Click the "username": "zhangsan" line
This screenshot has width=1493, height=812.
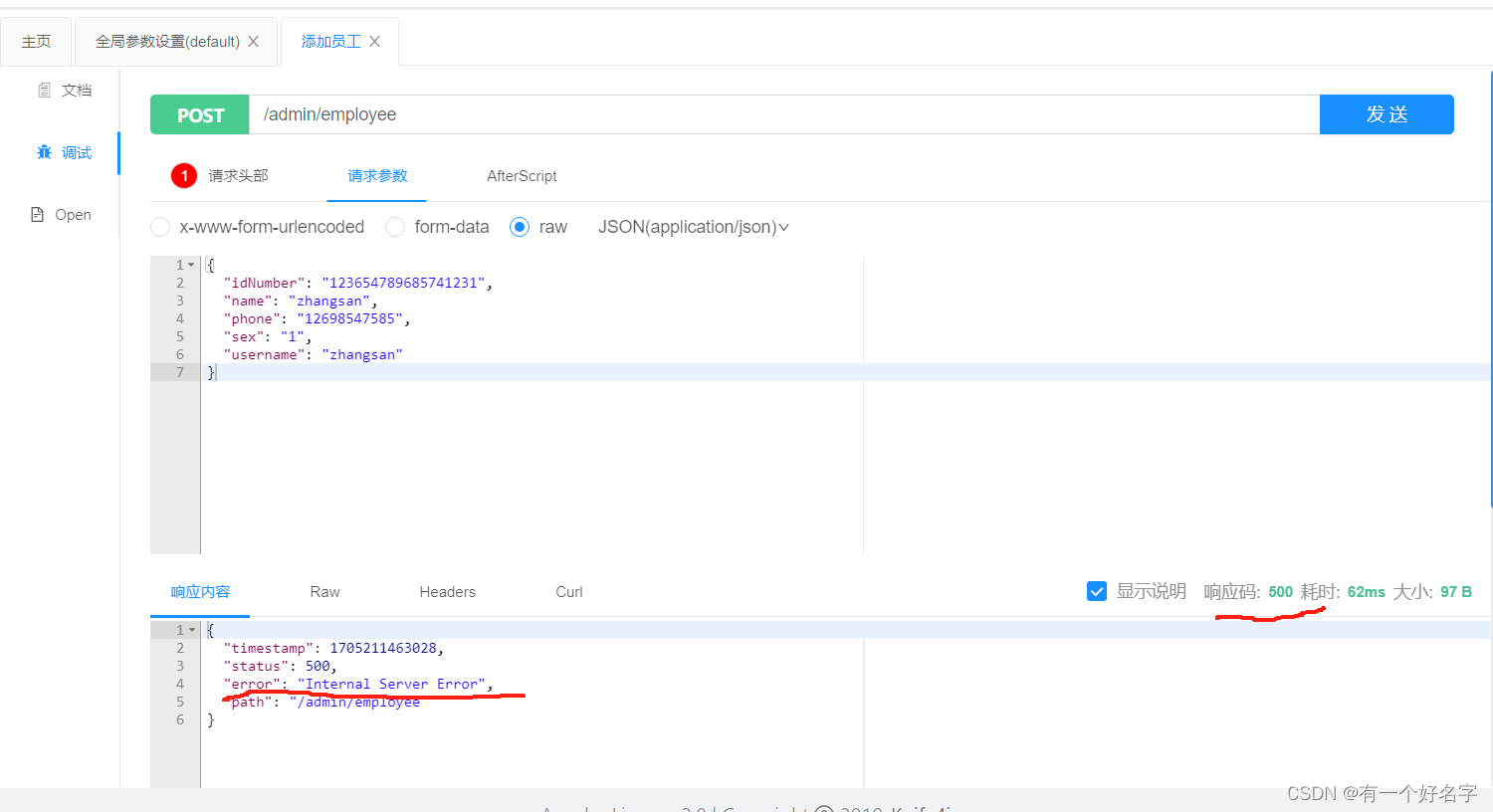pos(313,354)
